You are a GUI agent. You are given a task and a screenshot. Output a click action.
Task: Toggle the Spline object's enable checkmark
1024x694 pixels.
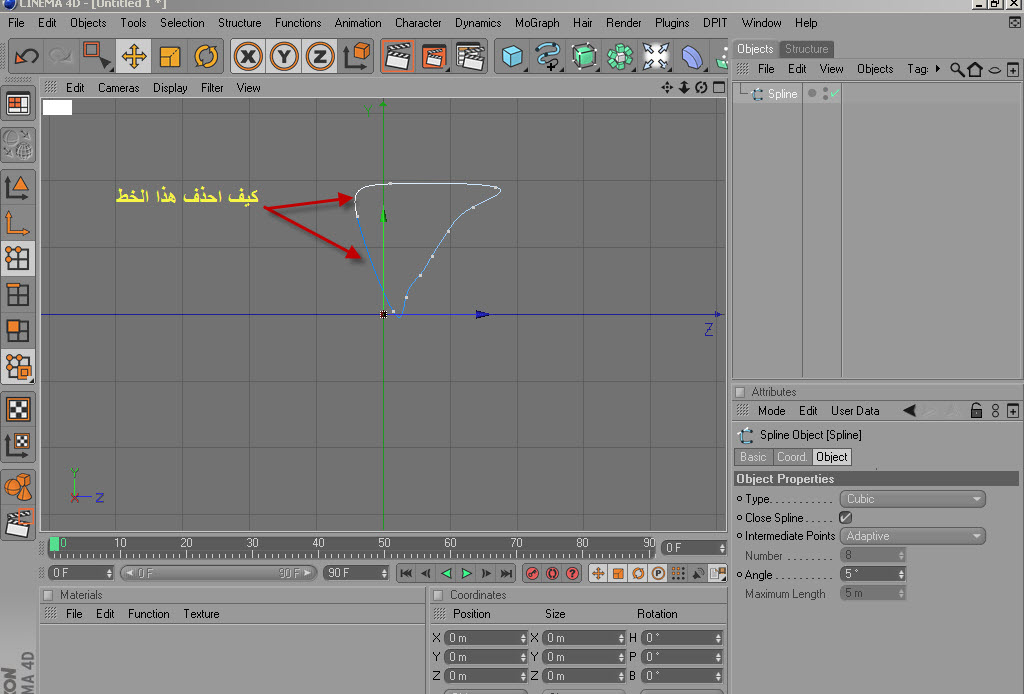[835, 94]
